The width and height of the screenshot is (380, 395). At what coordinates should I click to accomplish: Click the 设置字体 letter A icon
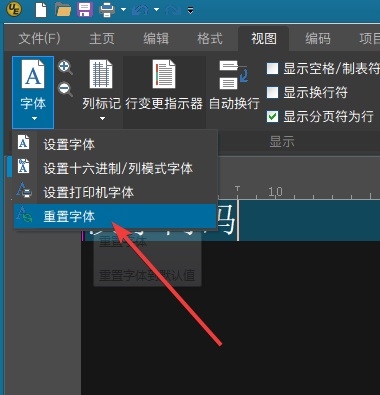23,142
